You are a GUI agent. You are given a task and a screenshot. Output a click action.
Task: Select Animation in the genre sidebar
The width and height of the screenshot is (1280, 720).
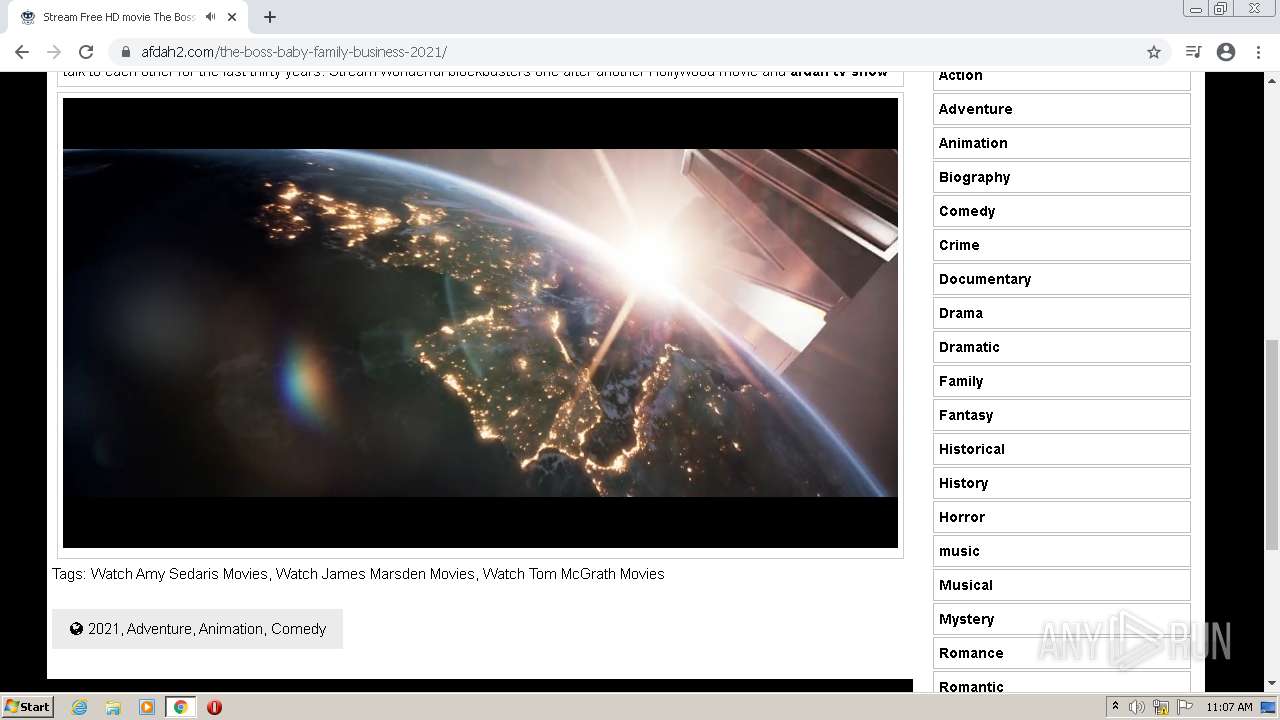pyautogui.click(x=1061, y=143)
